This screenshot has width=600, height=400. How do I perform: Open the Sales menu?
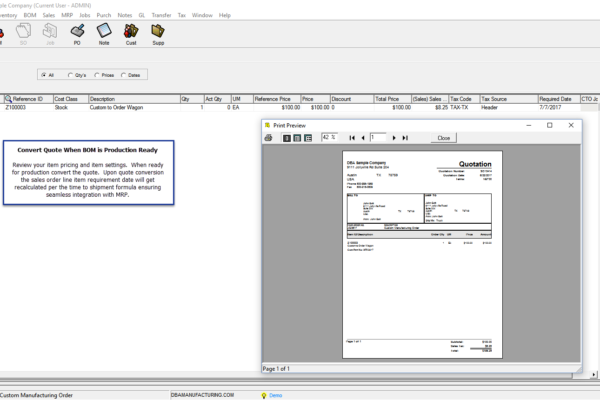pos(49,15)
